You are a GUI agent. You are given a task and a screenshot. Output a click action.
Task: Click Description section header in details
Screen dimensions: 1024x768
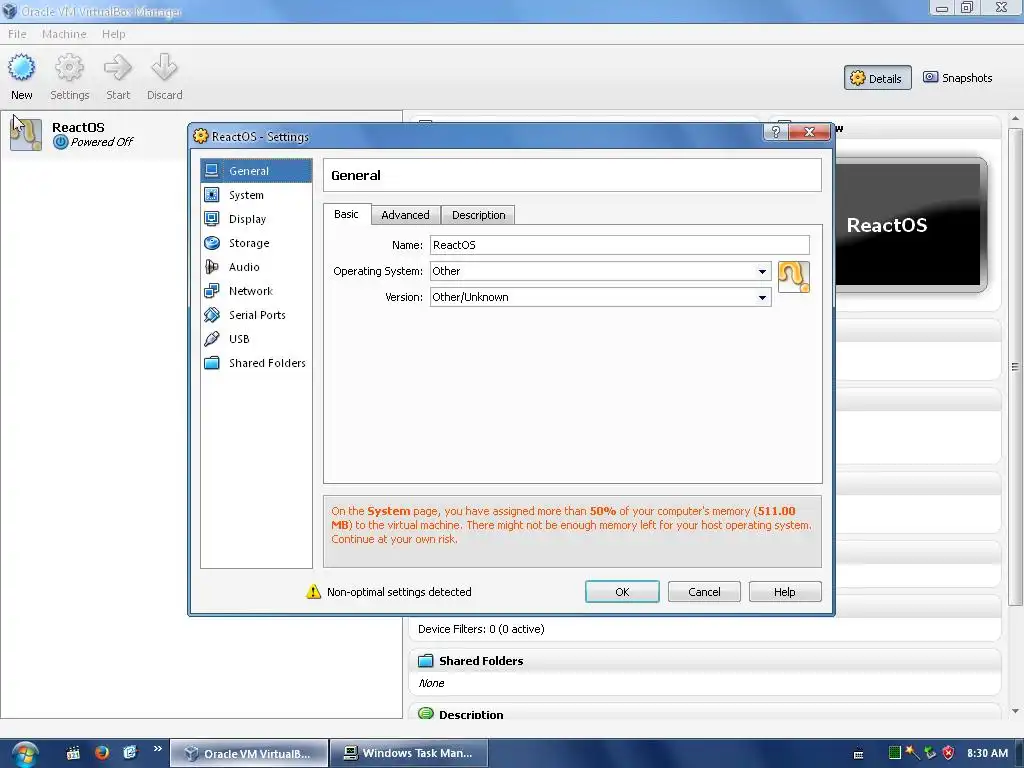click(471, 714)
